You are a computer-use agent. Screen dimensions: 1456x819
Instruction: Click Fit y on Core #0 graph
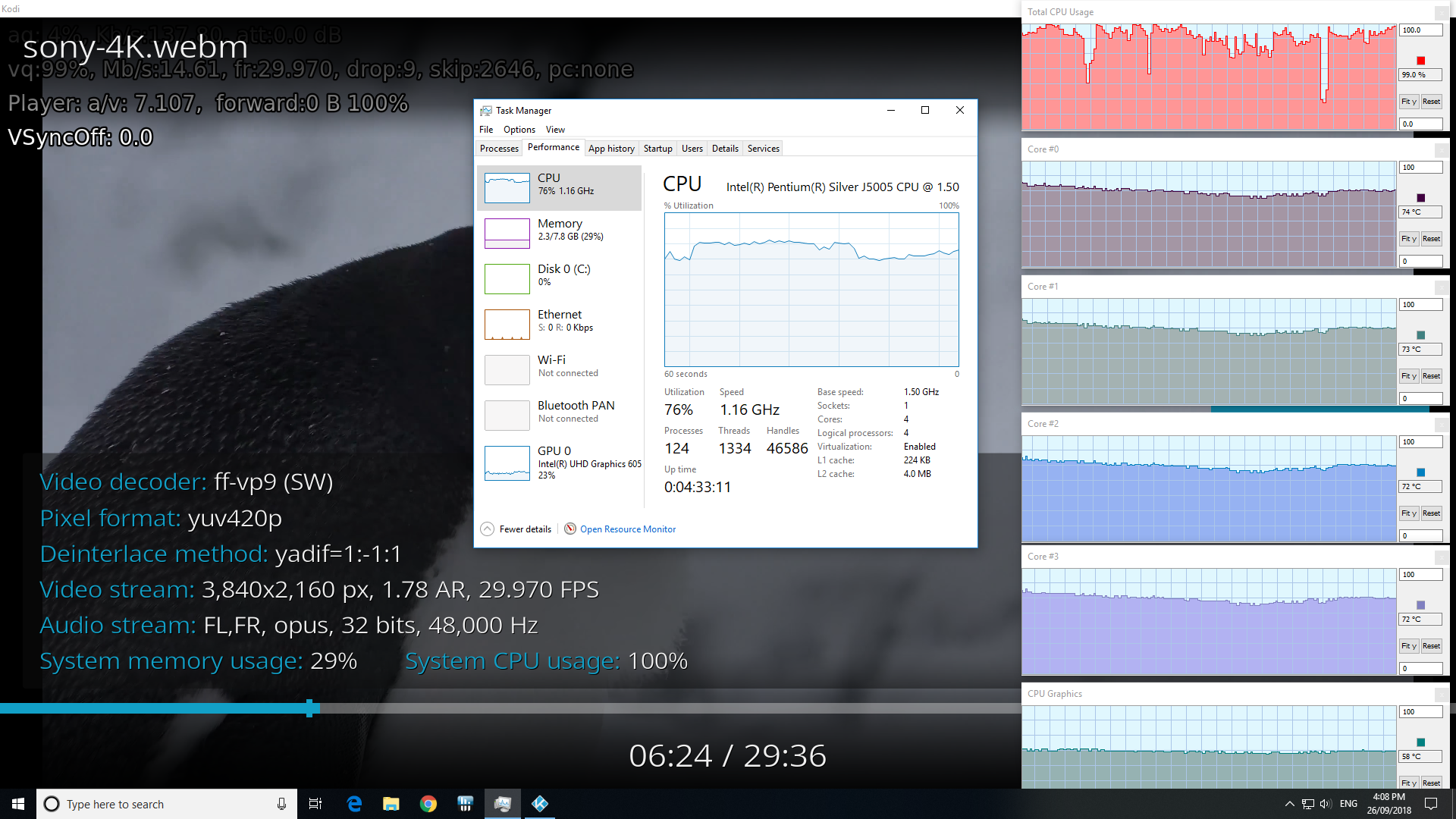(1409, 239)
